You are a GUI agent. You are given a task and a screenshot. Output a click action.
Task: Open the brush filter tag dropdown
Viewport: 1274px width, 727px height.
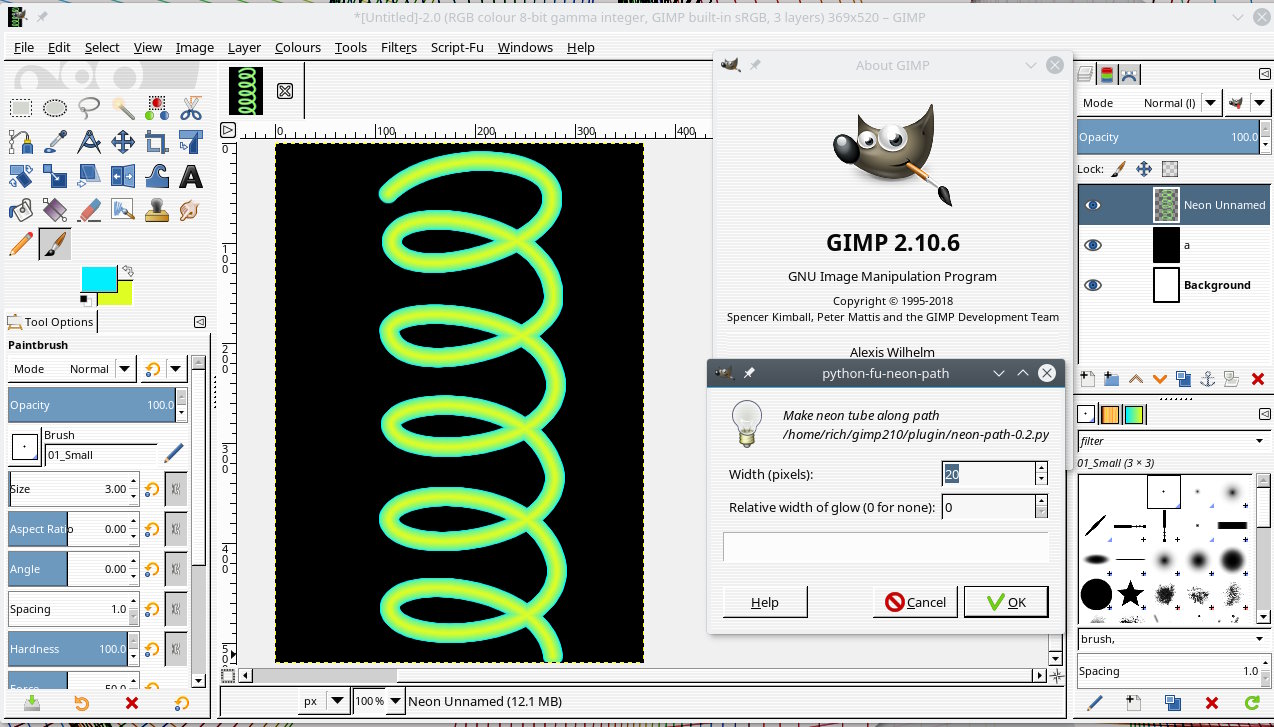coord(1259,441)
